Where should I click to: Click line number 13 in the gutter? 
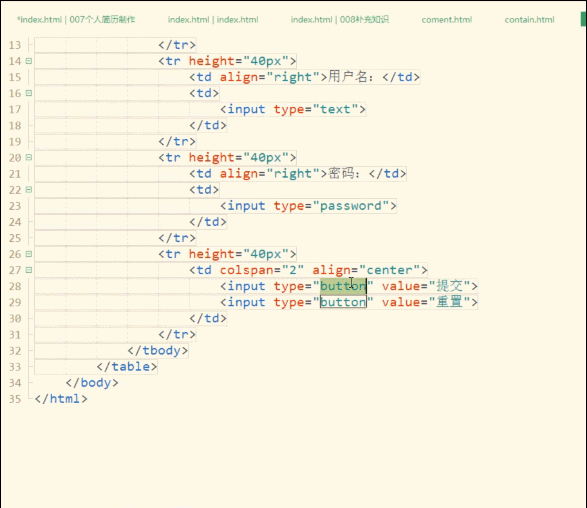point(15,45)
